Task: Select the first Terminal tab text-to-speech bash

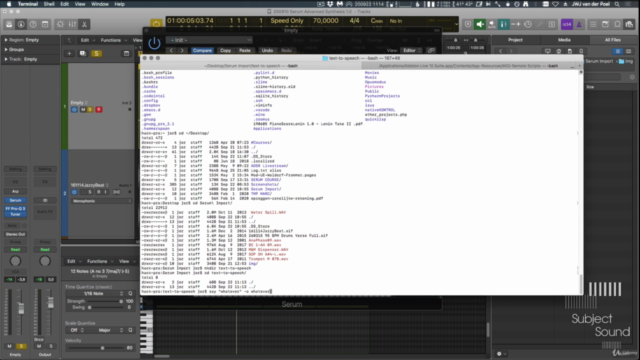Action: (x=251, y=66)
